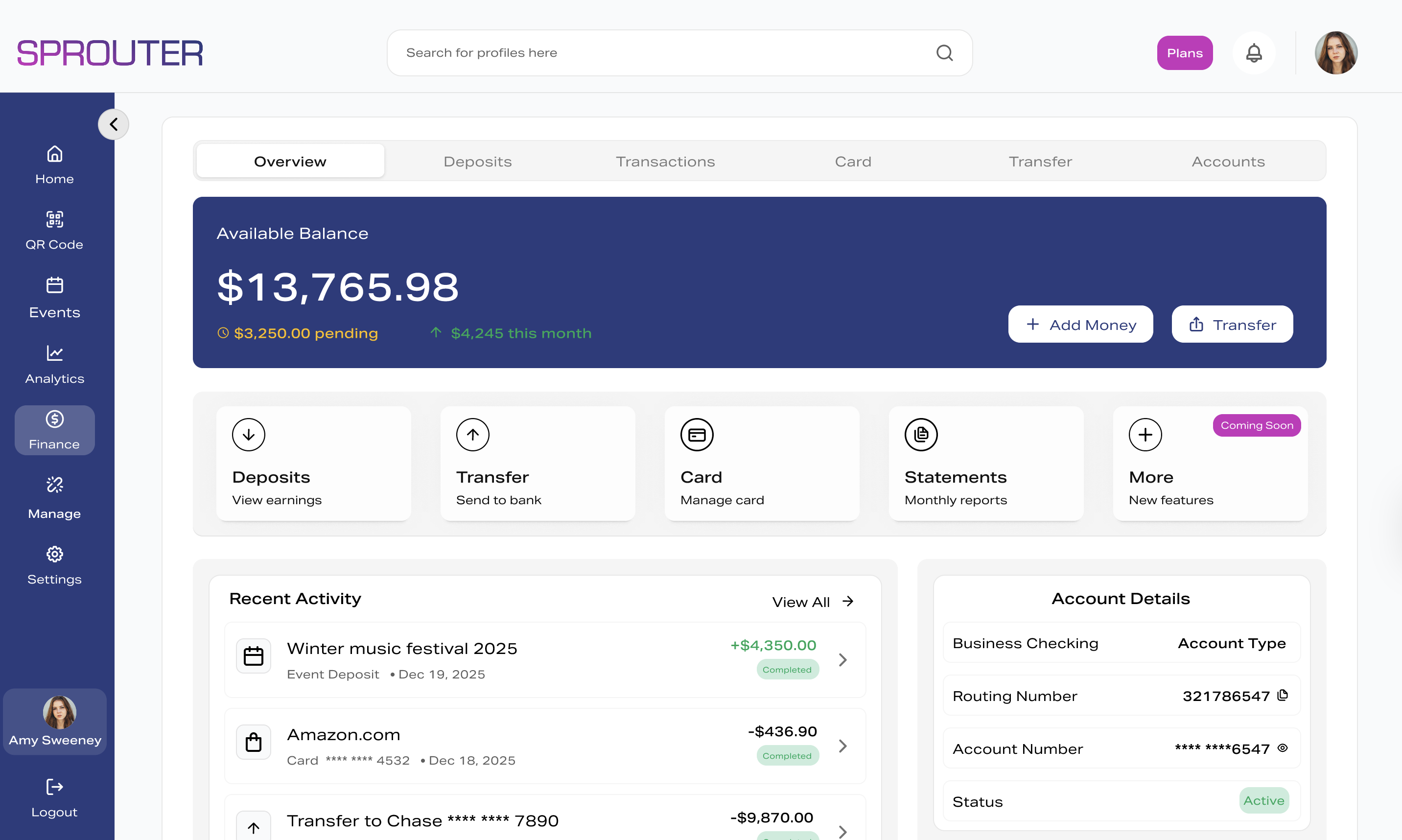1402x840 pixels.
Task: Open the profile picture in the top bar
Action: pyautogui.click(x=1336, y=52)
